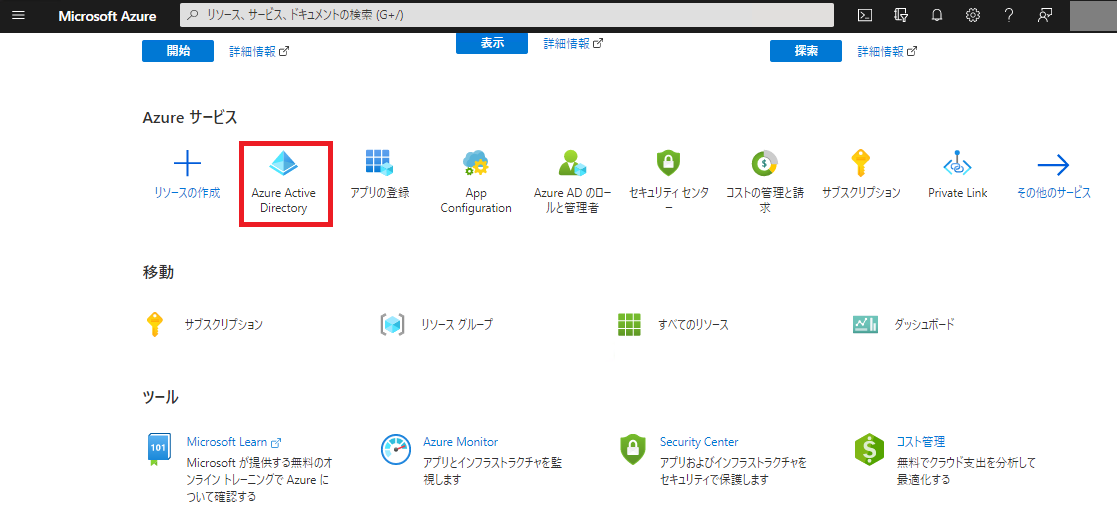
Task: Open the Microsoft Learn link
Action: click(234, 442)
